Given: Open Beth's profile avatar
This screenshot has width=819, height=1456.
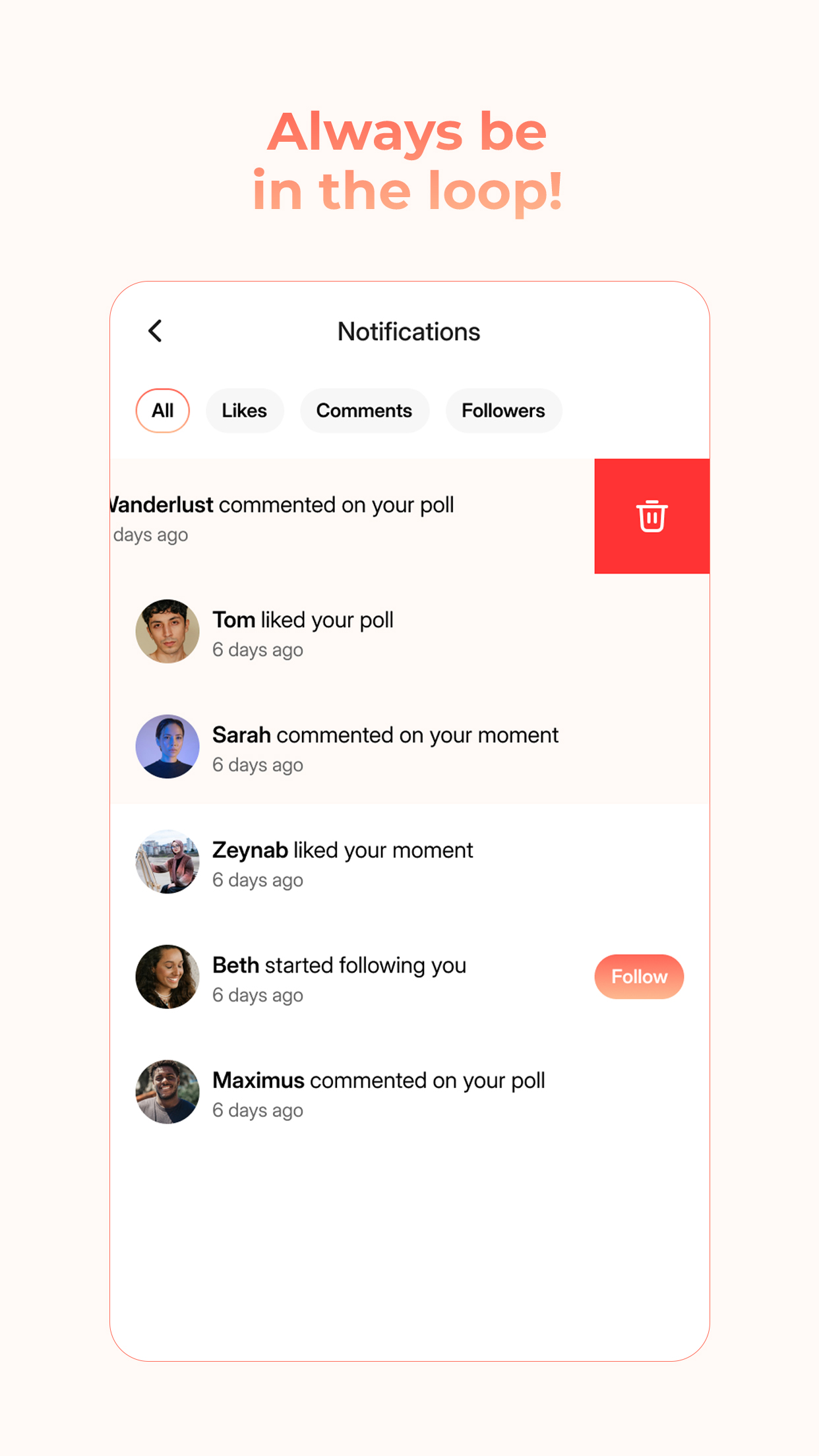Looking at the screenshot, I should tap(167, 977).
